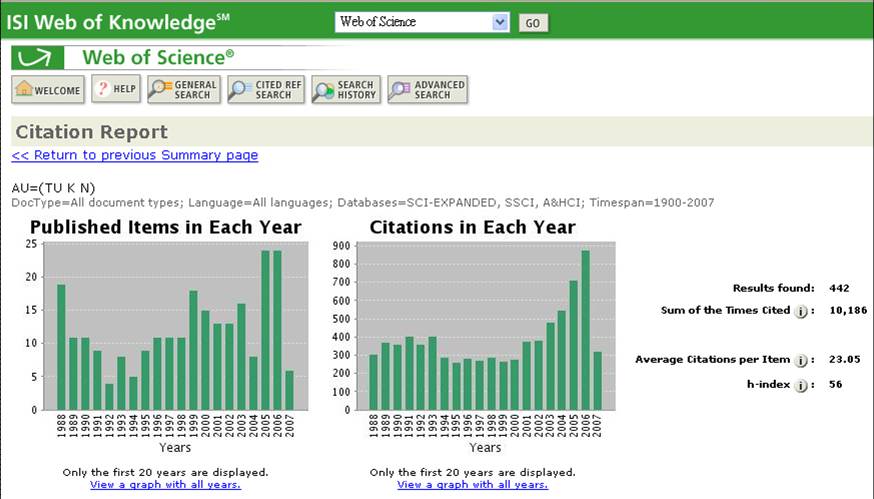874x499 pixels.
Task: Click the ISI Web of Knowledge title
Action: tap(118, 22)
